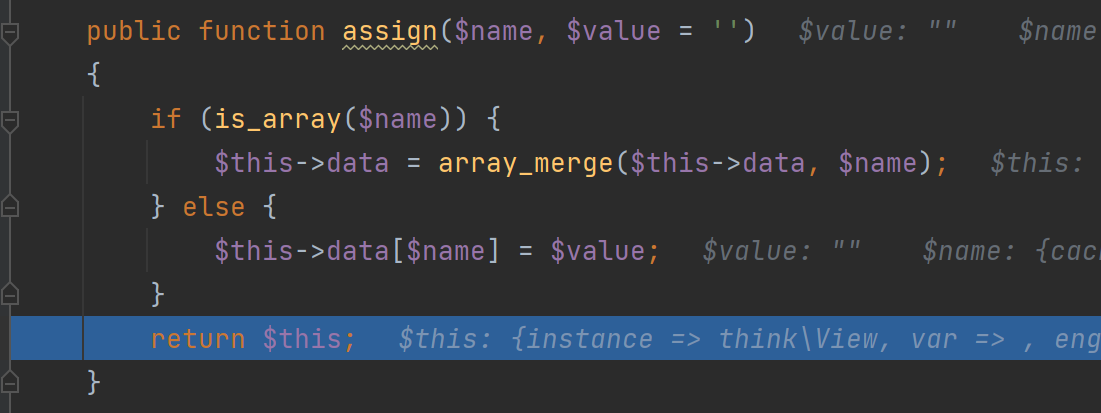Click the fold marker beside the else line
The image size is (1101, 413).
pos(10,207)
